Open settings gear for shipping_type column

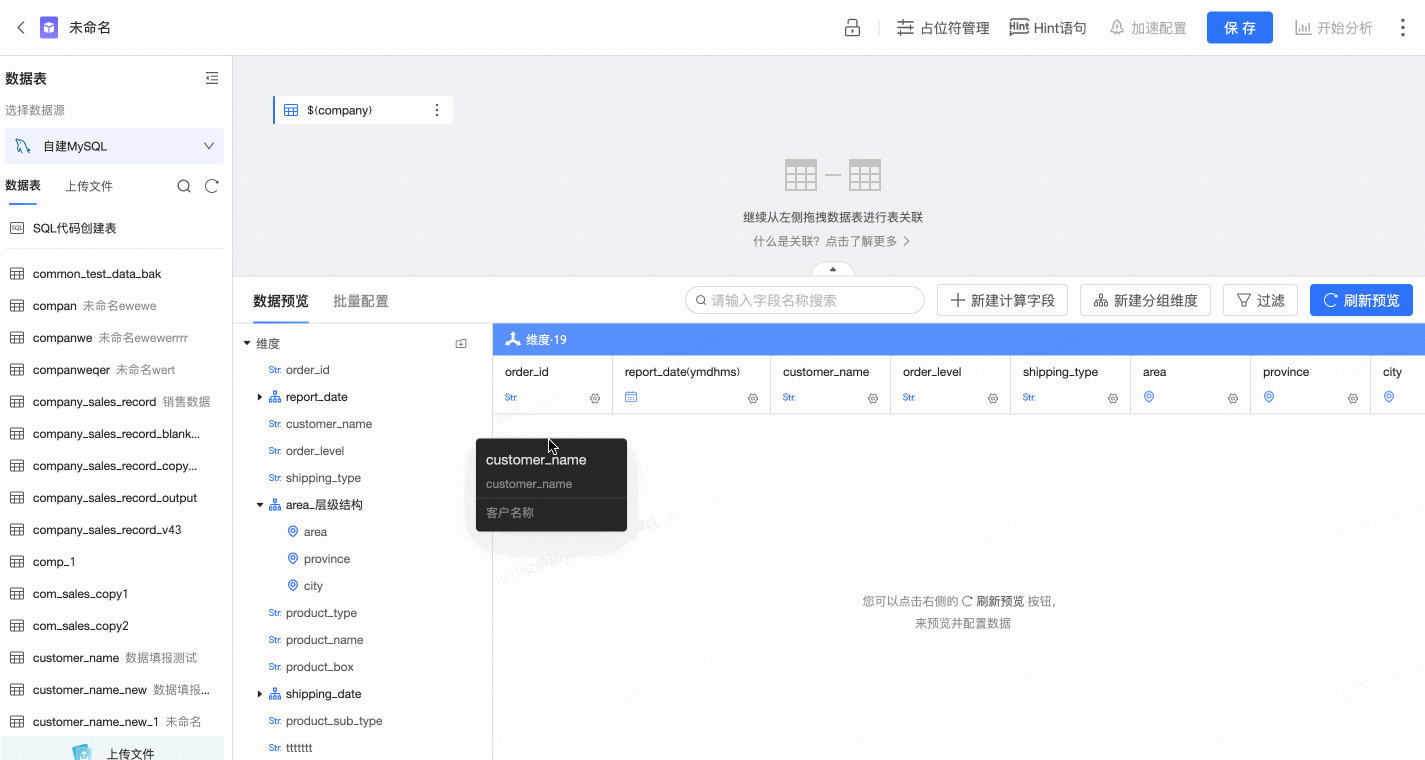(x=1113, y=398)
